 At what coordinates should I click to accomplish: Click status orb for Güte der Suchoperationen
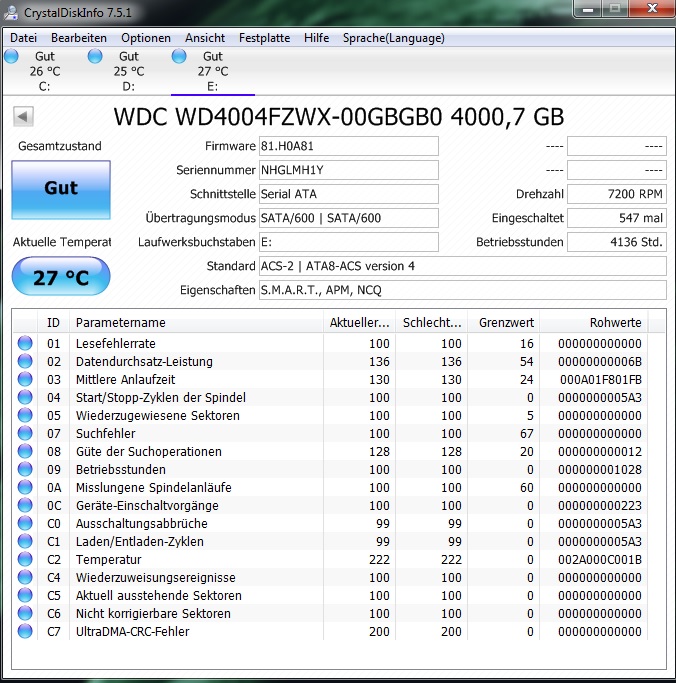tap(25, 451)
